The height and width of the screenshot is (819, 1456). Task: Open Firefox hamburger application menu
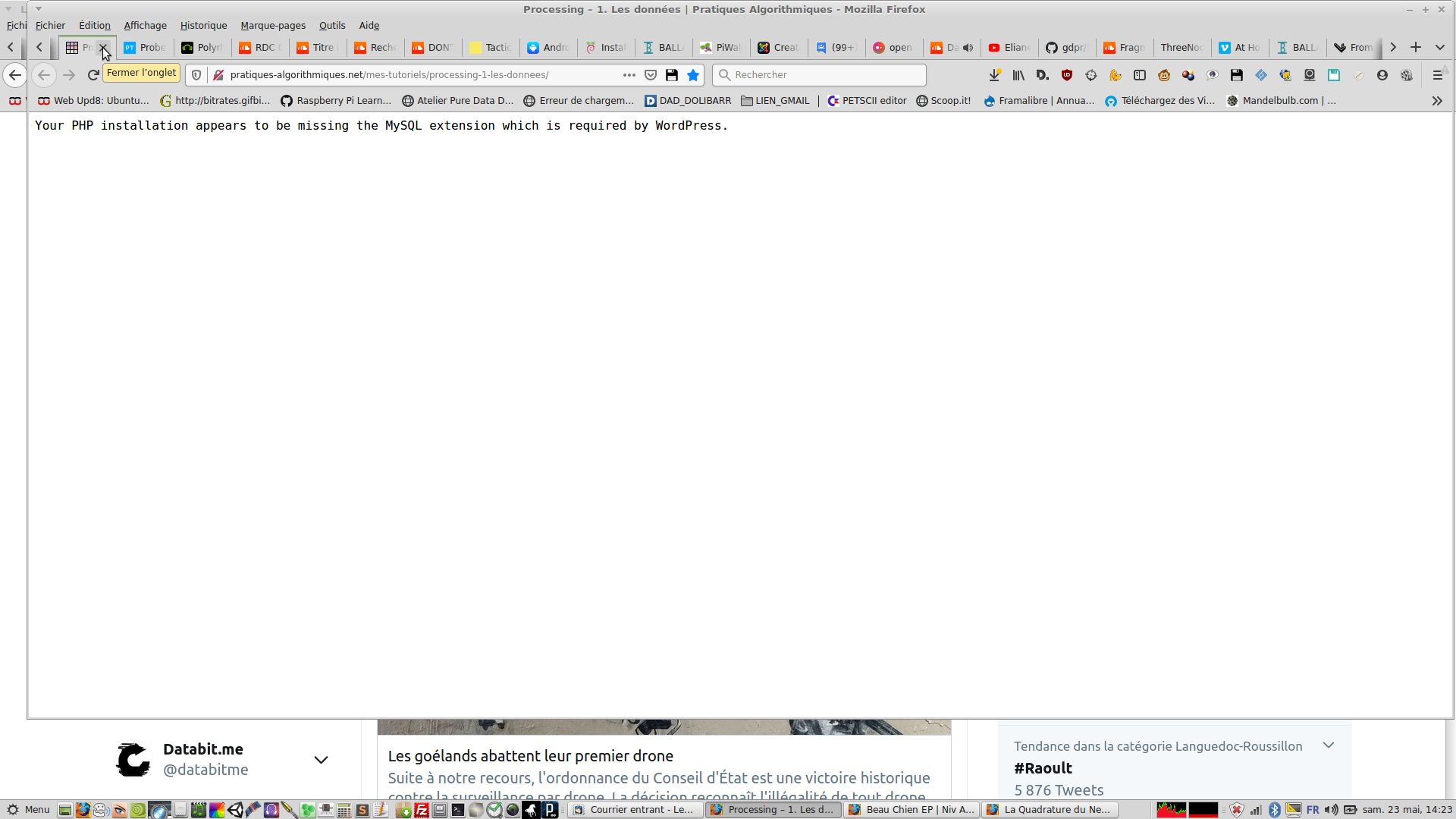[1437, 75]
